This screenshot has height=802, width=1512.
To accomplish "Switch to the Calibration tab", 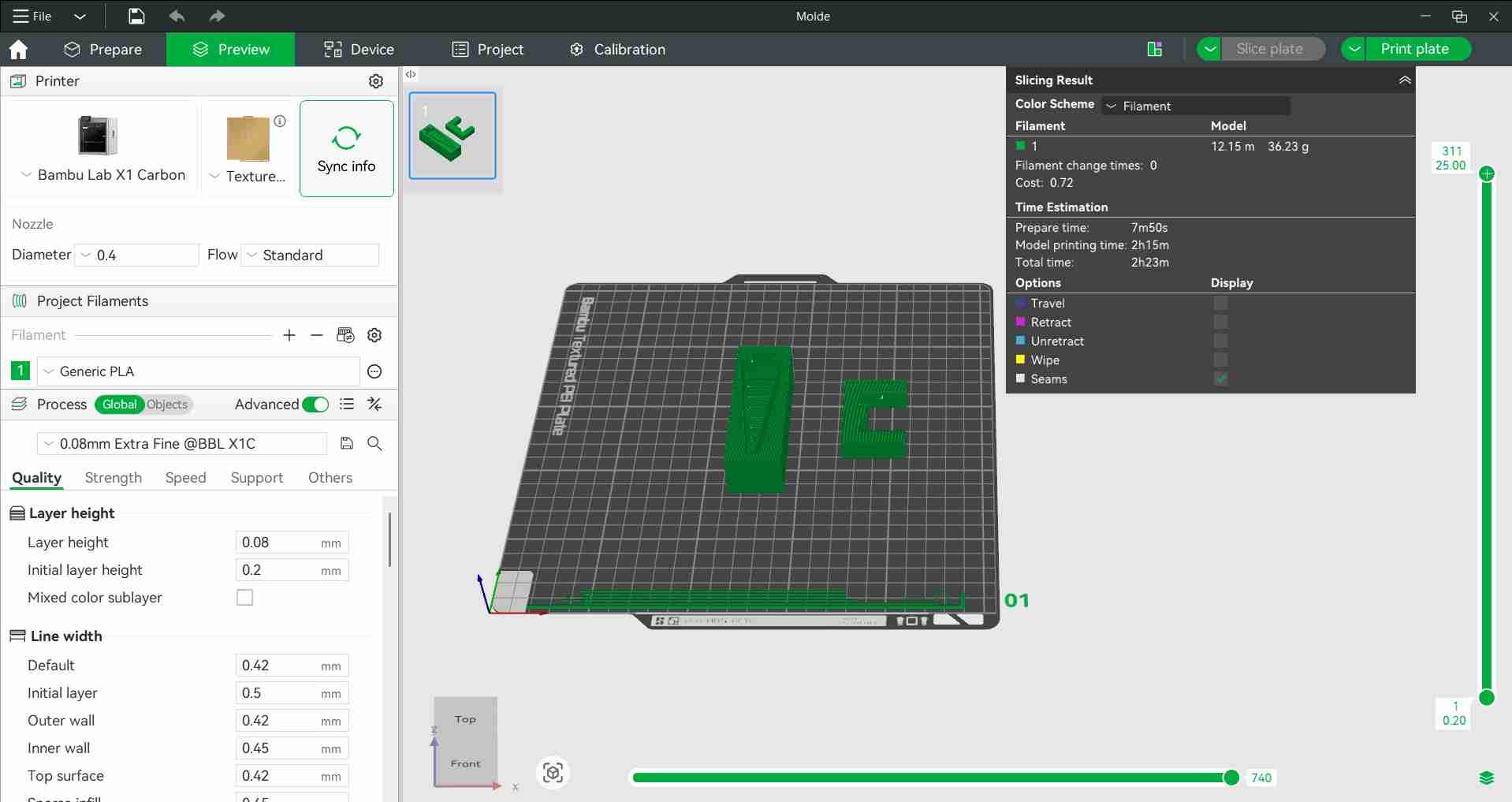I will tap(618, 50).
